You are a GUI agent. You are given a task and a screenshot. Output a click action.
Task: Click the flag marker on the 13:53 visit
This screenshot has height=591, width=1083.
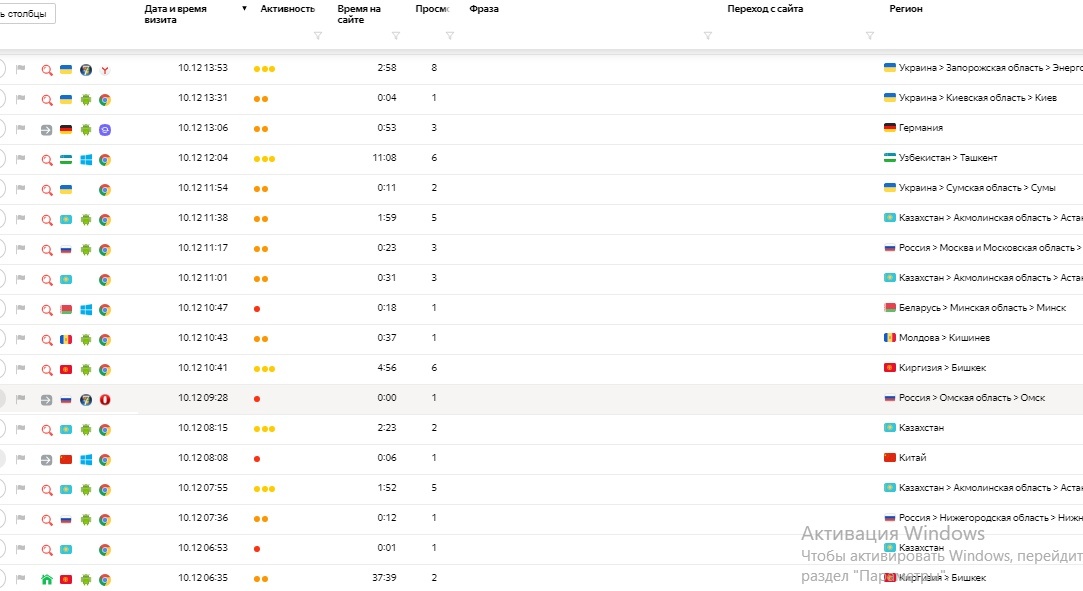[x=21, y=69]
